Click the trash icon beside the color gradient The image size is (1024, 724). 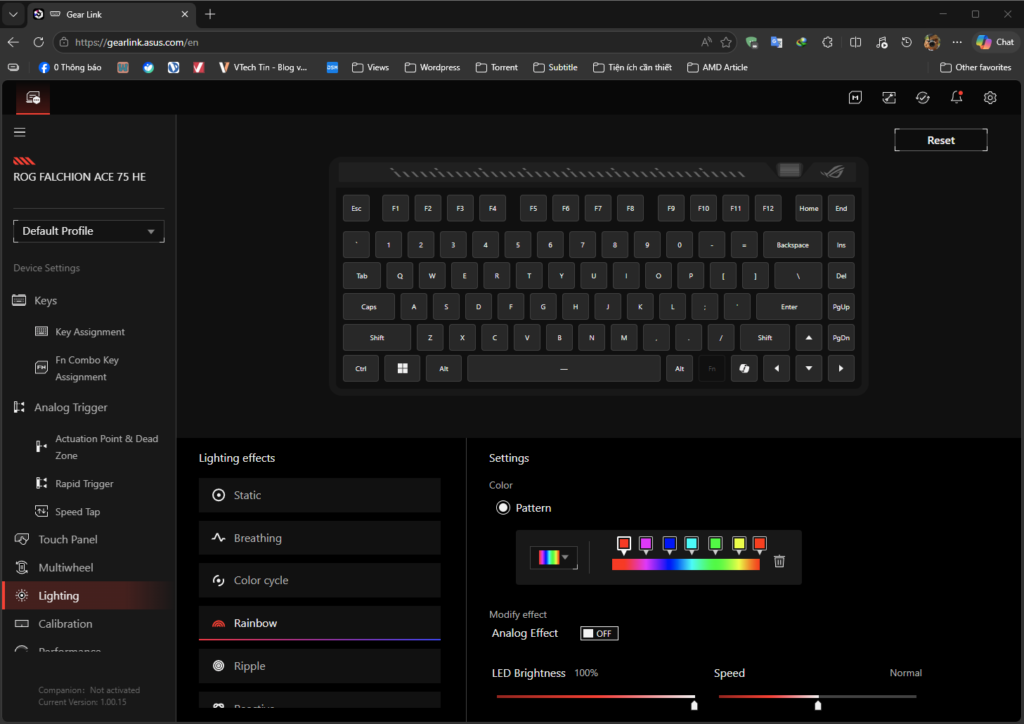click(780, 561)
